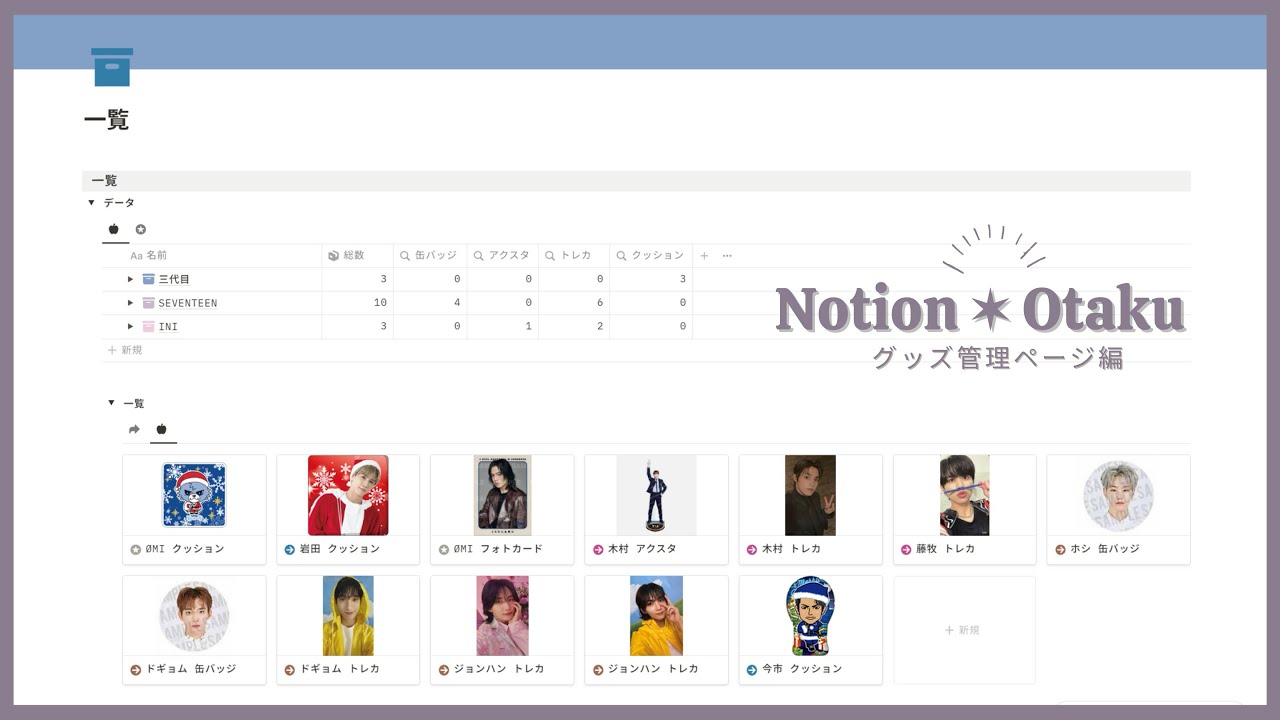Click the gray 一覧 heading block

click(636, 181)
